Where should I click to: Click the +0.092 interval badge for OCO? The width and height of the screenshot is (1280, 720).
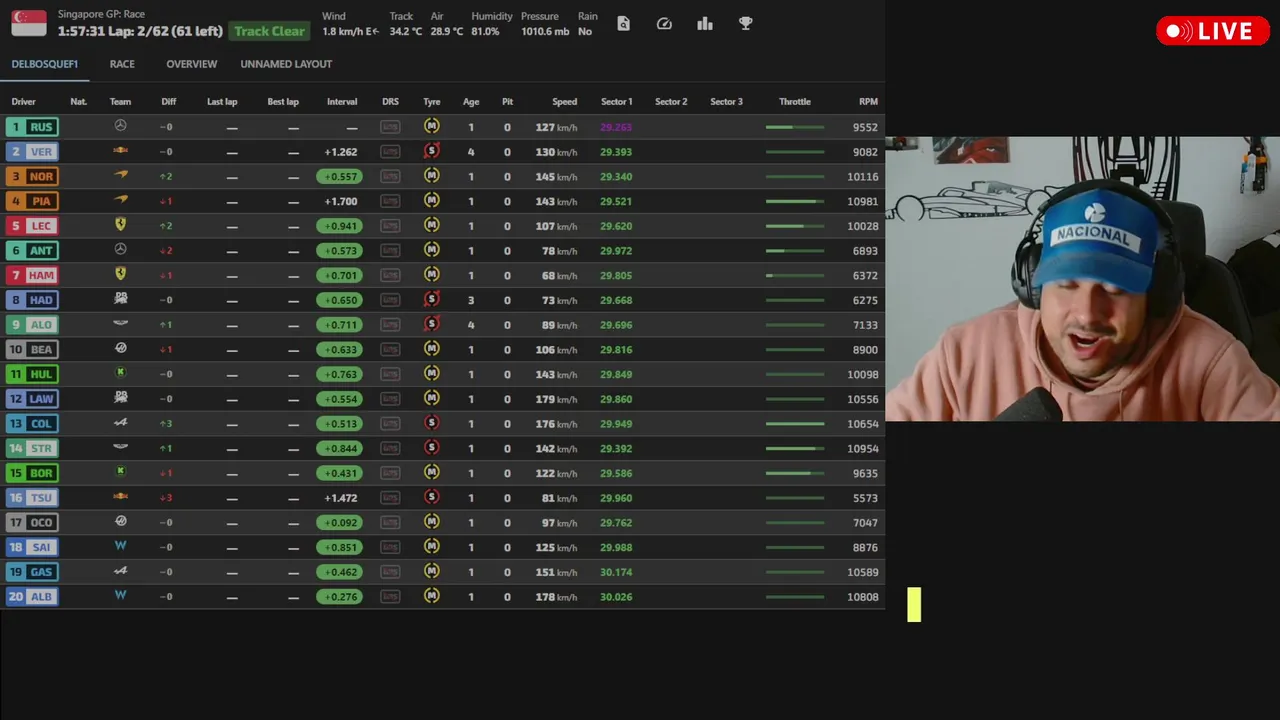(340, 522)
